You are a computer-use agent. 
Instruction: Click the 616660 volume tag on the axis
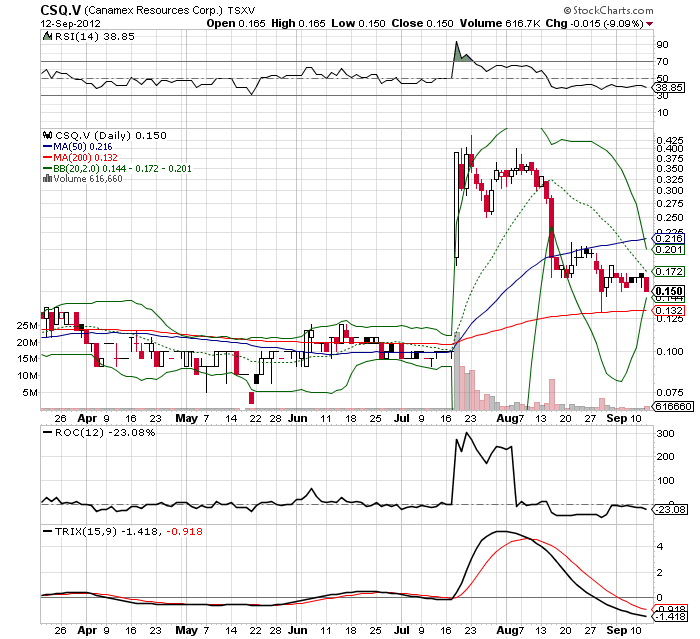click(667, 407)
